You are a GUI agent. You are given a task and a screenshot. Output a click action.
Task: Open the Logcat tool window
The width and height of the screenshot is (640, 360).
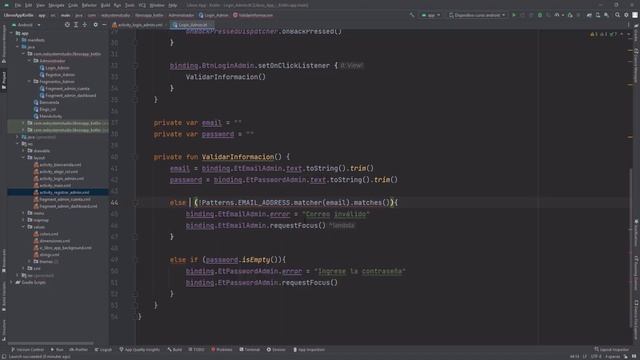tap(103, 350)
